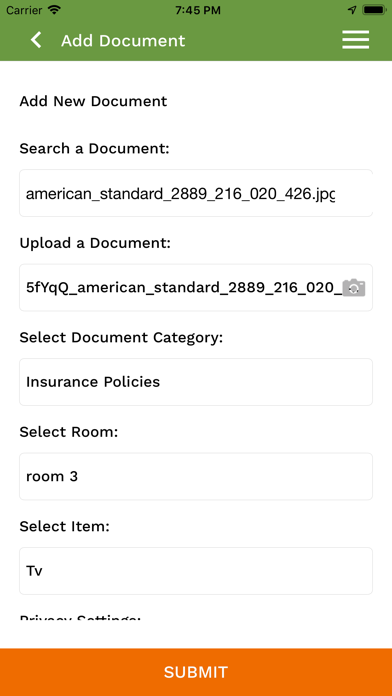Tap the Upload a Document label
The image size is (392, 696).
pos(95,243)
